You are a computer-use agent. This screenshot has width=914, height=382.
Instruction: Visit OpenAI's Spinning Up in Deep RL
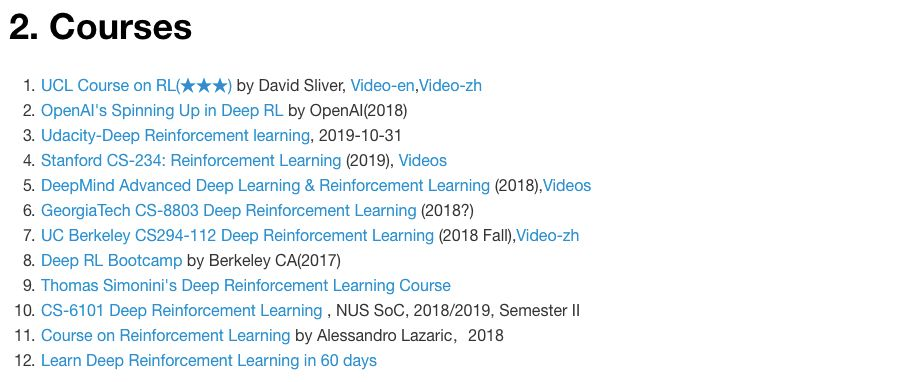(x=161, y=111)
